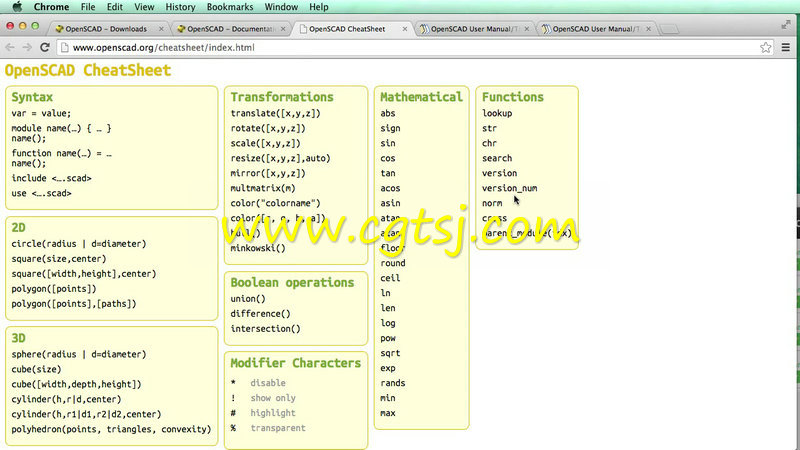Open the rands math function entry
Image resolution: width=800 pixels, height=450 pixels.
(x=393, y=383)
